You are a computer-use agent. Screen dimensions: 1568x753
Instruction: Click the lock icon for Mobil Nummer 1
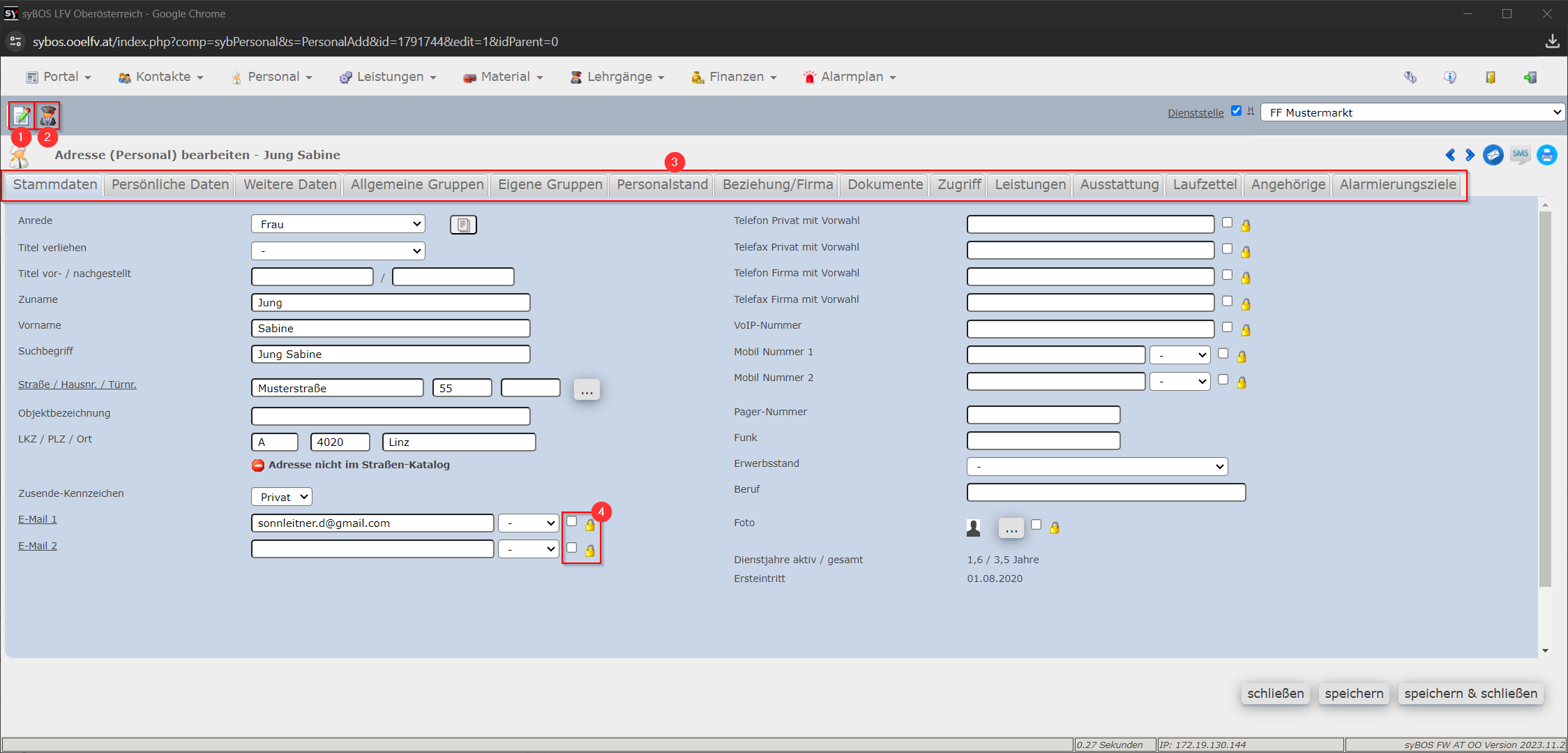pyautogui.click(x=1242, y=357)
